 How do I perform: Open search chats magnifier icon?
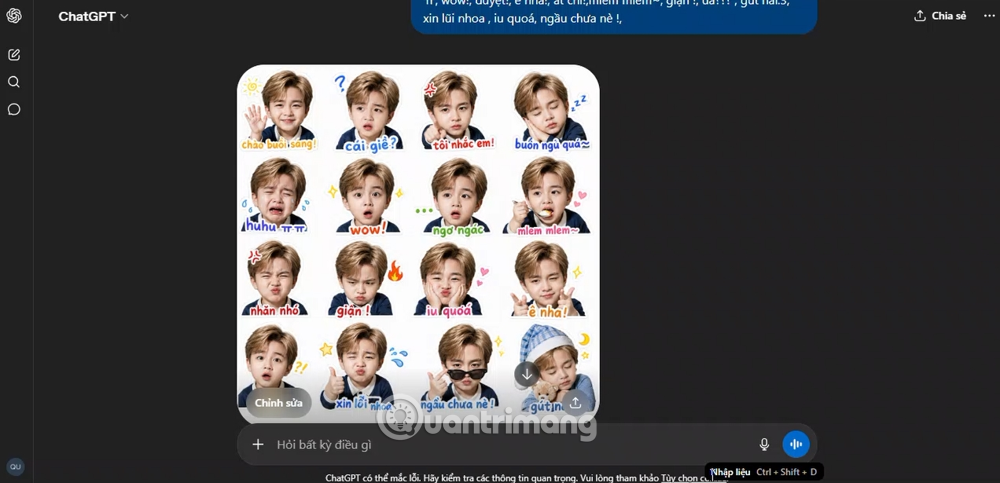[14, 82]
